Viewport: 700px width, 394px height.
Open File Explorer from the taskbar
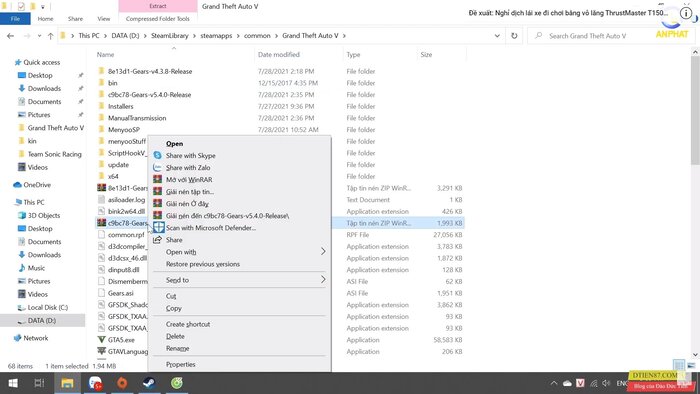pyautogui.click(x=67, y=383)
